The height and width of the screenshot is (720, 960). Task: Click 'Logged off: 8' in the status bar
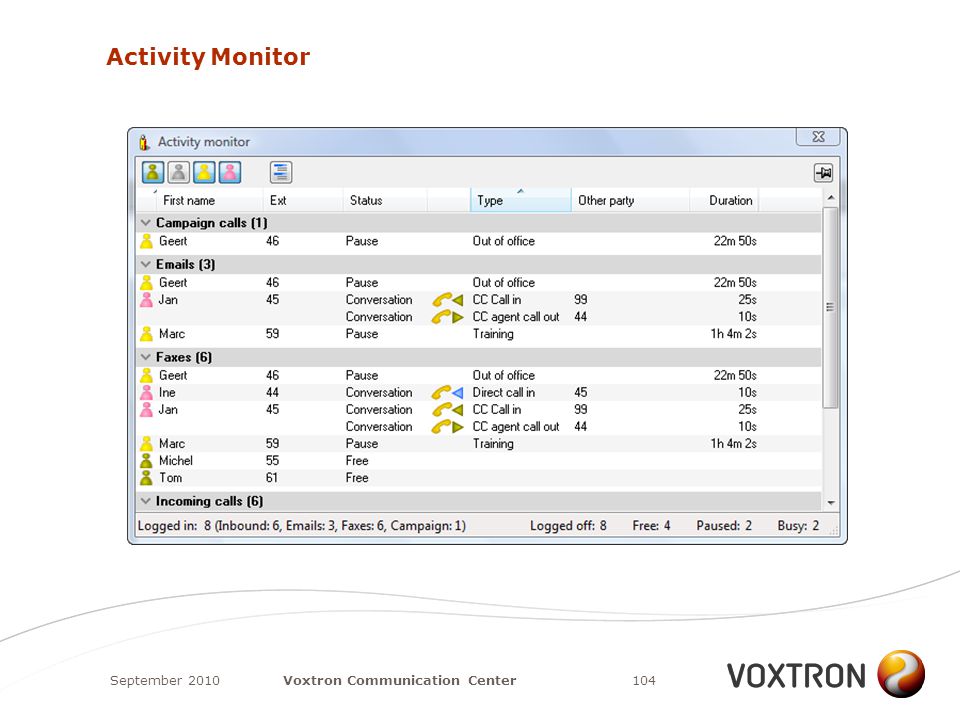tap(568, 526)
